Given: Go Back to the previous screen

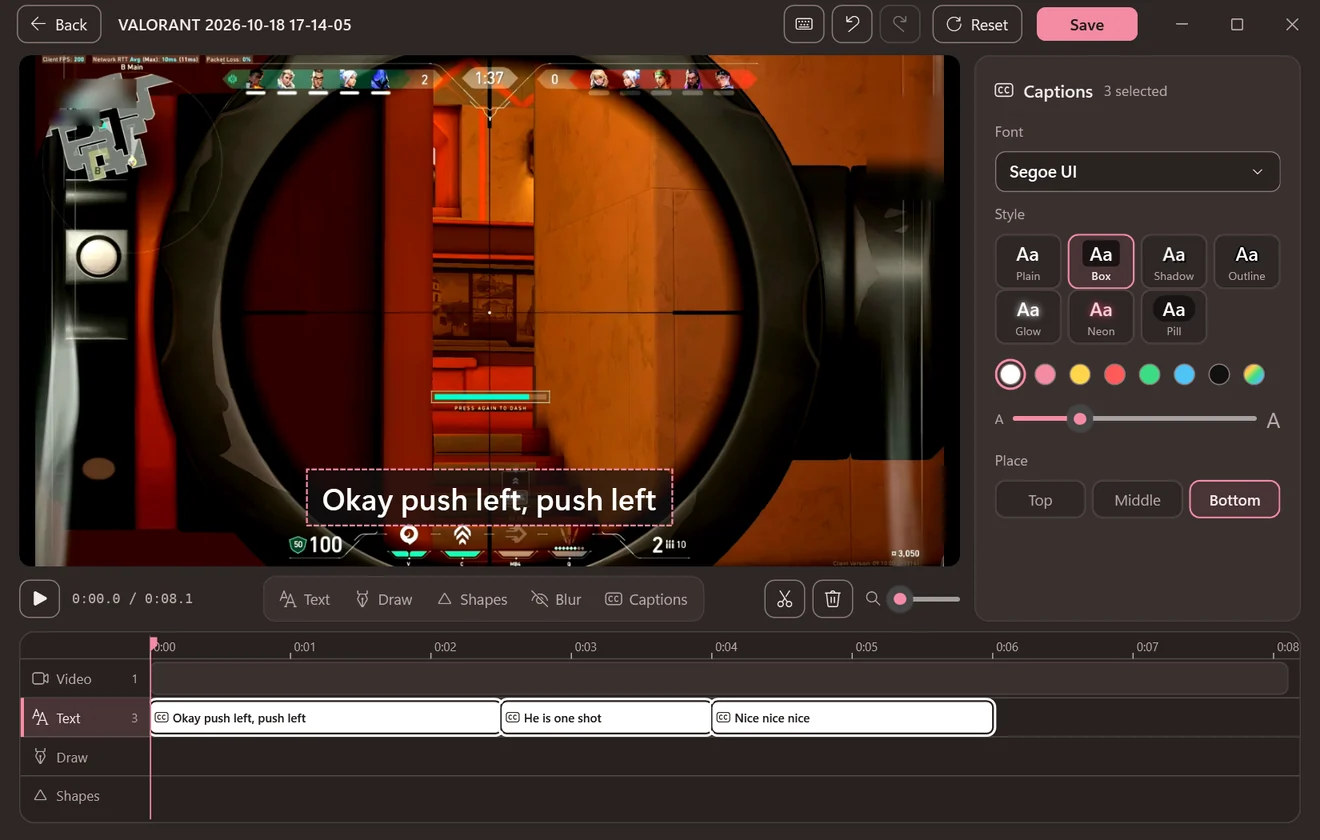Looking at the screenshot, I should tap(59, 24).
